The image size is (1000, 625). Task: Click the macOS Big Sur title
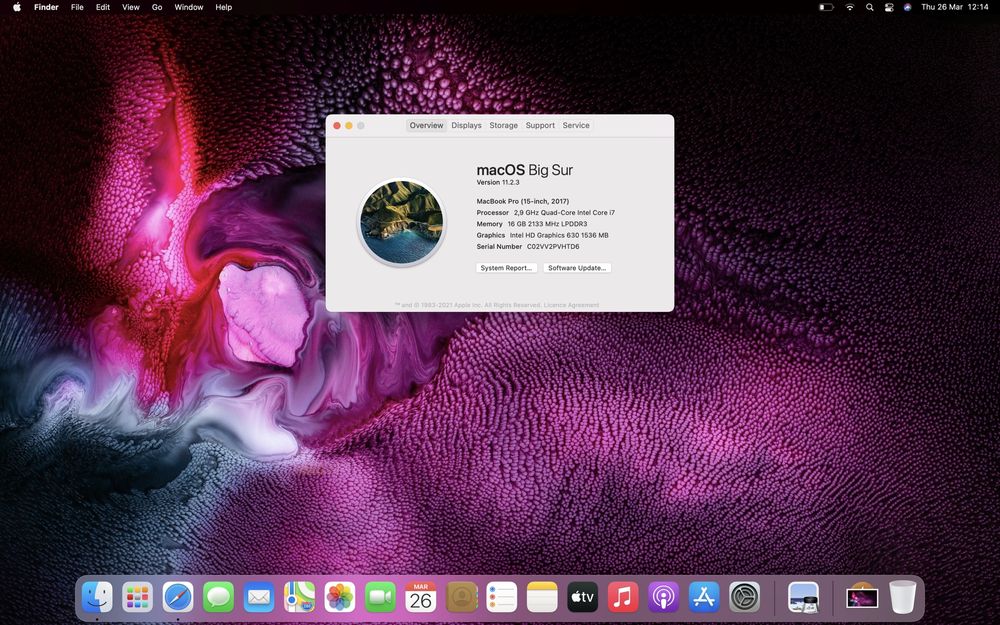point(525,170)
